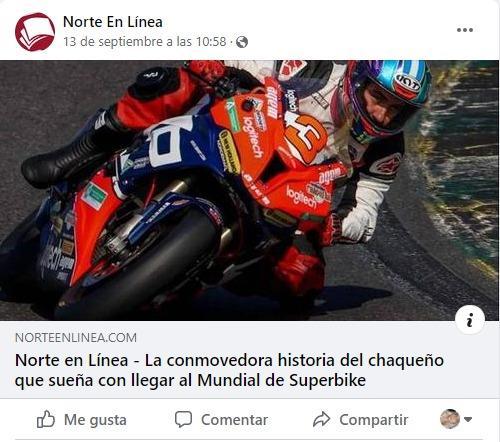Click the Compartir button label
Viewport: 500px width, 442px height.
point(374,420)
